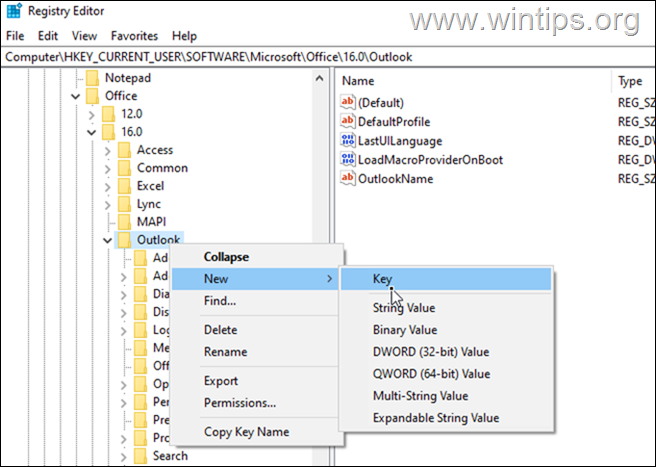The image size is (656, 467).
Task: Select Multi-String Value in the submenu
Action: pyautogui.click(x=446, y=395)
